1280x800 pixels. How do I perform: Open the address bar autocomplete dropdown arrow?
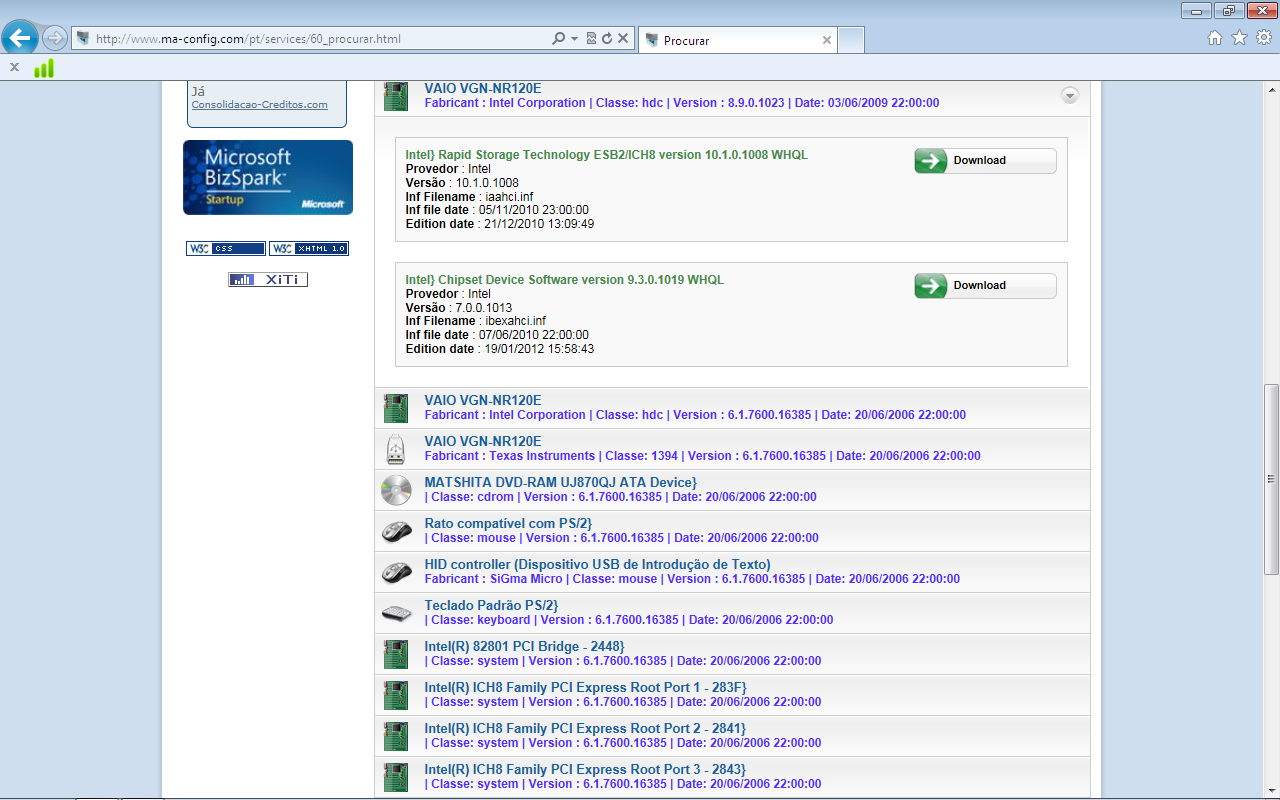[575, 39]
